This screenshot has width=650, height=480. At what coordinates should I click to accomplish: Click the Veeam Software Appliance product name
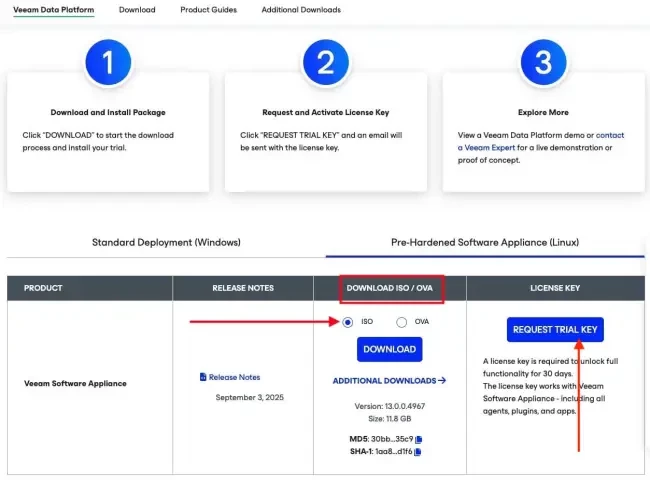75,383
